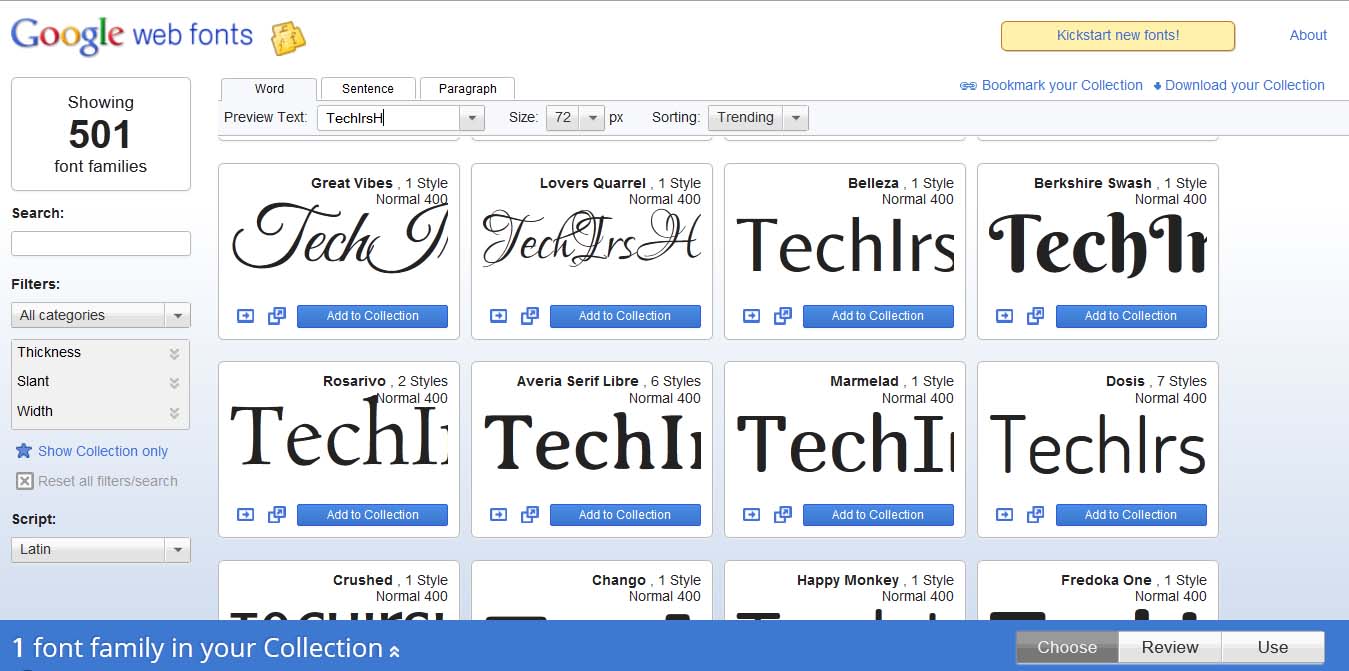The width and height of the screenshot is (1349, 671).
Task: Click the yellow font folder icon beside logo
Action: tap(288, 38)
